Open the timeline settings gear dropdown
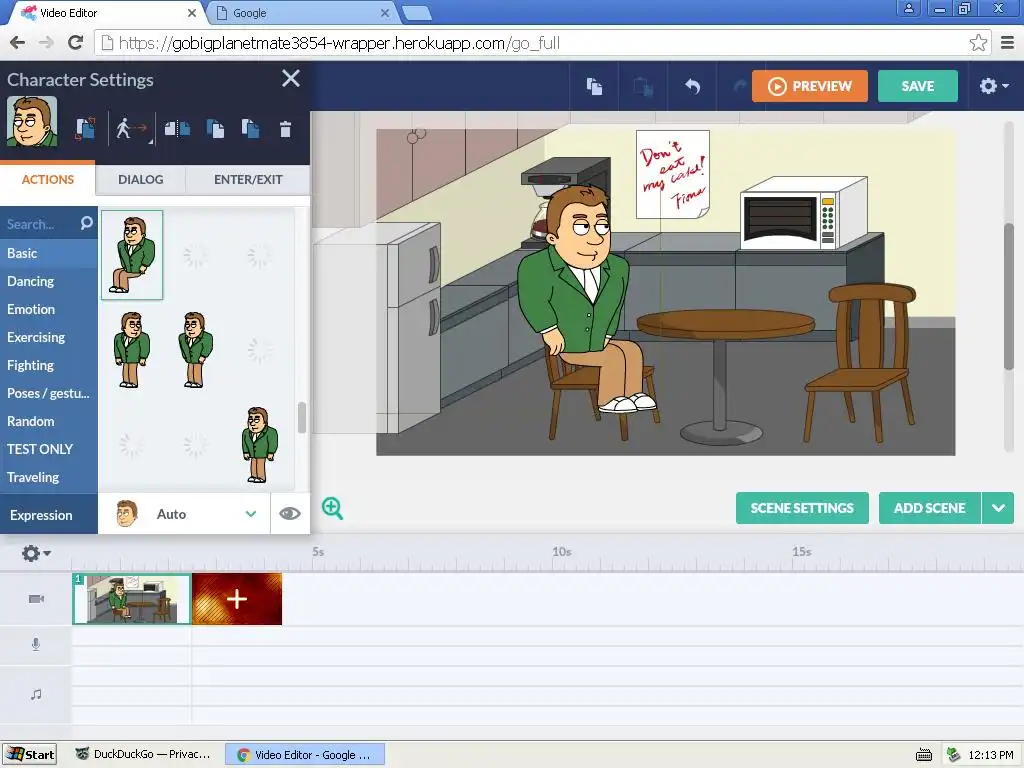The width and height of the screenshot is (1024, 768). [x=36, y=554]
